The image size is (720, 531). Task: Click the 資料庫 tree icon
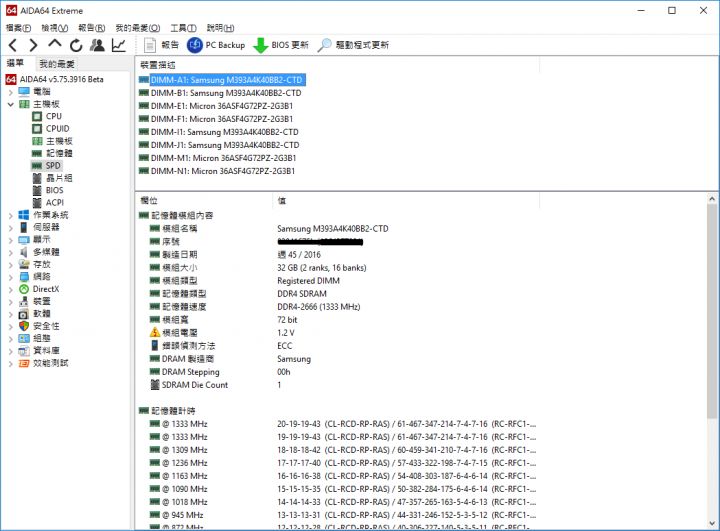coord(24,351)
